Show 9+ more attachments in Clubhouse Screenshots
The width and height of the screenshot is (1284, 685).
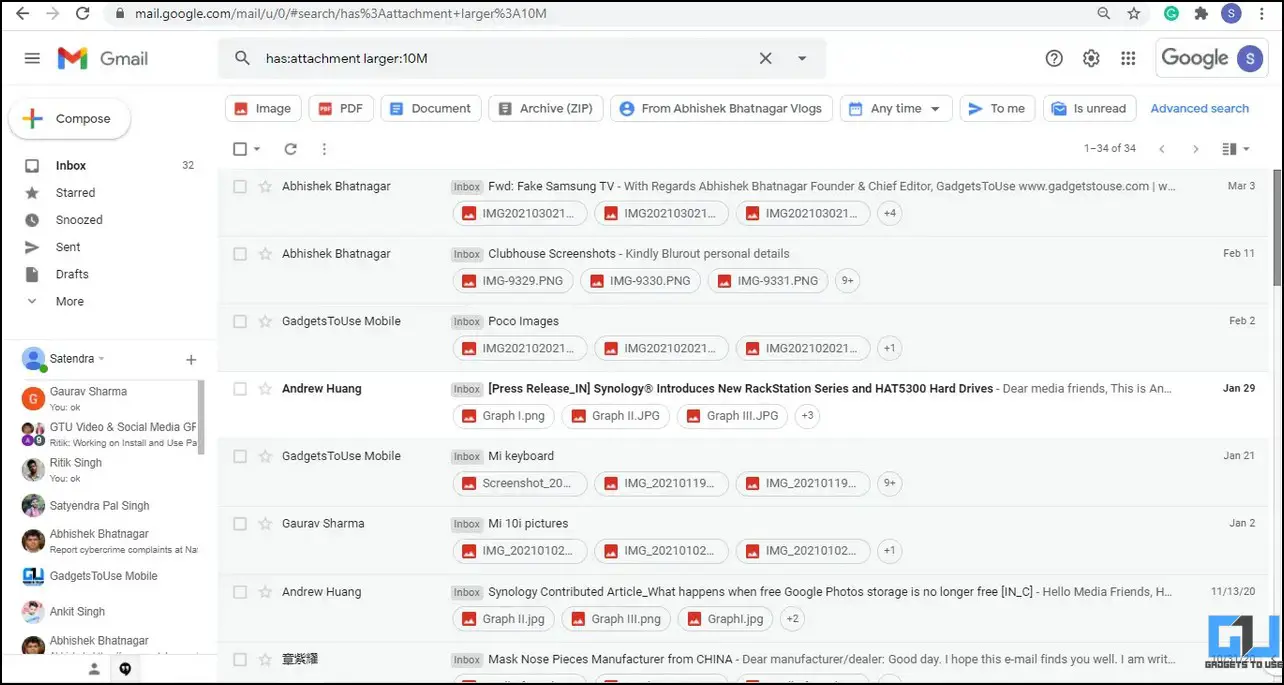[x=847, y=281]
